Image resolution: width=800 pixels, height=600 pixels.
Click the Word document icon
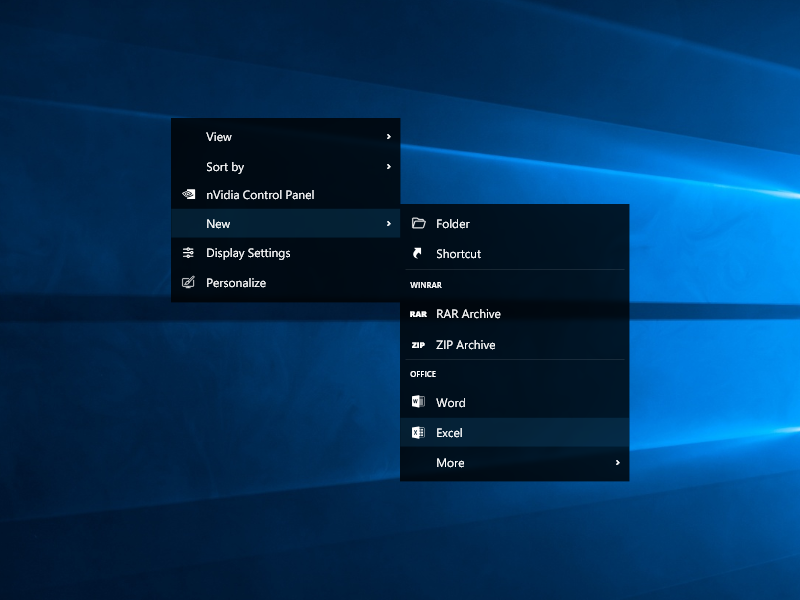click(x=418, y=402)
